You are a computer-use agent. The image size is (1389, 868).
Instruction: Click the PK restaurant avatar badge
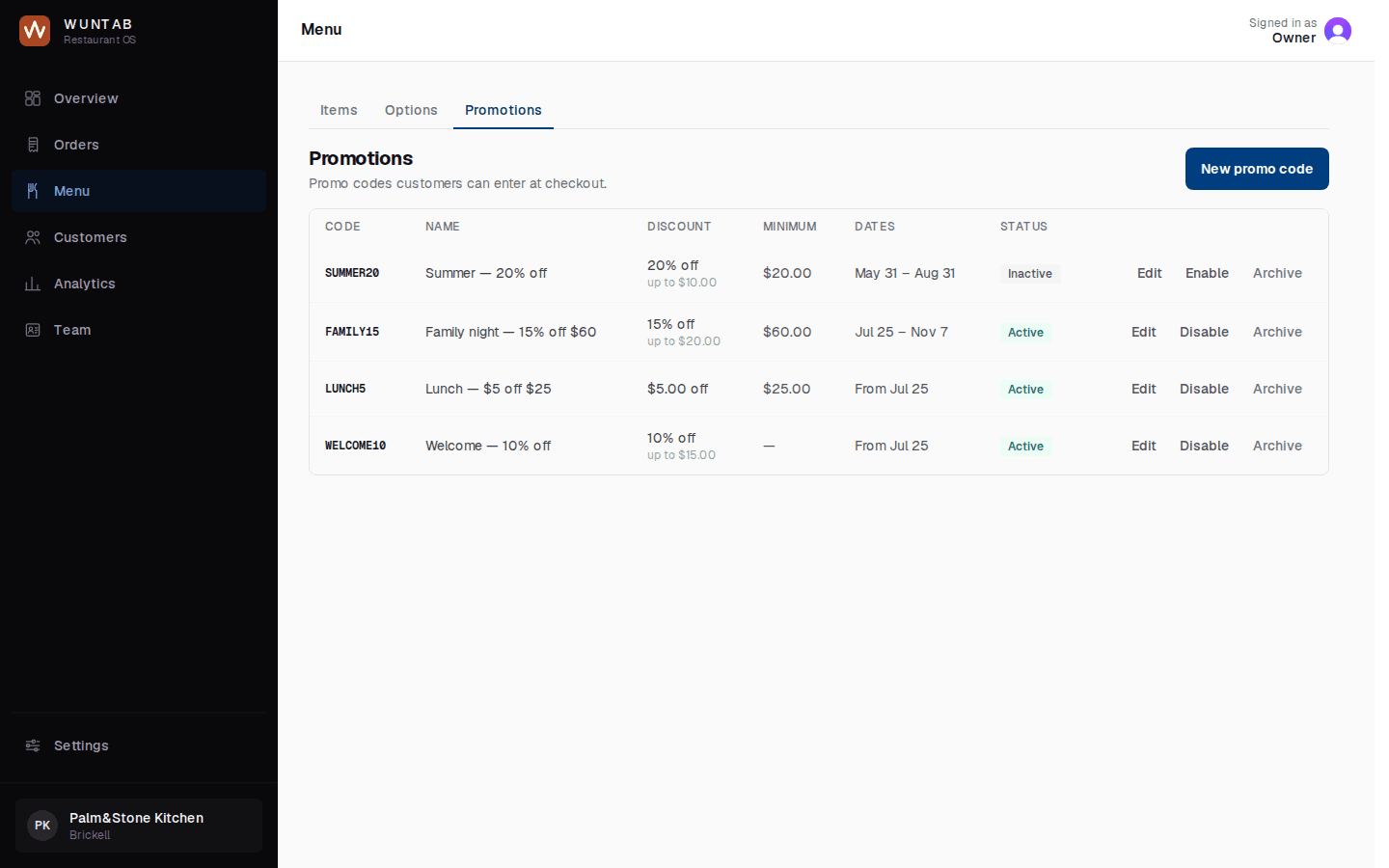coord(42,826)
